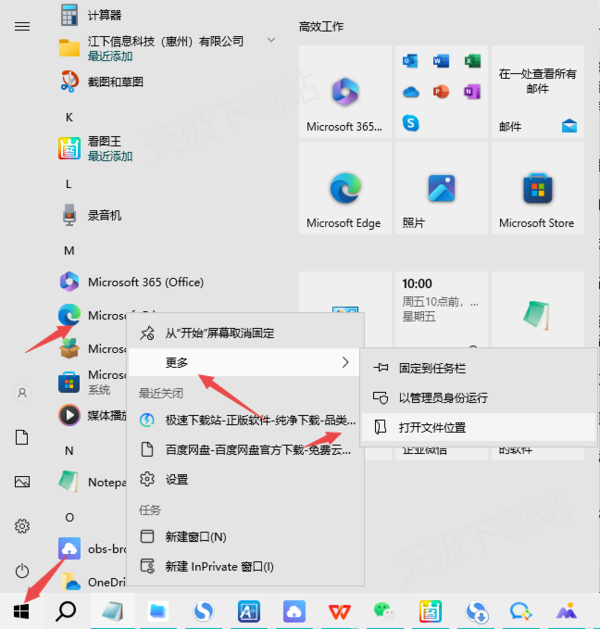Expand the 更多 submenu entry
600x629 pixels.
245,362
